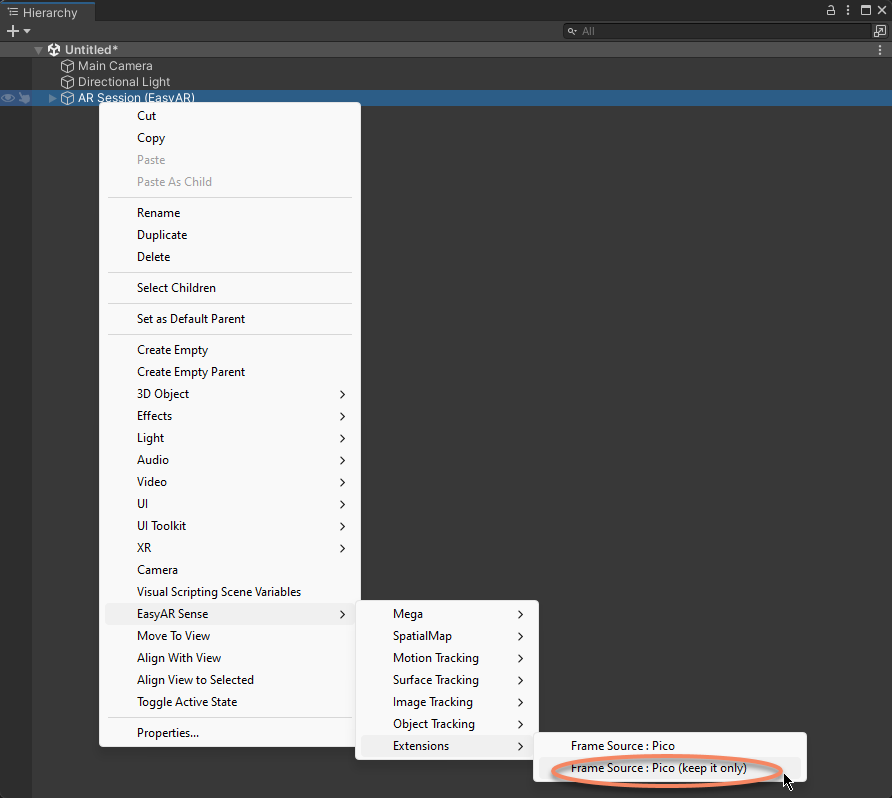The height and width of the screenshot is (798, 892).
Task: Click the Unity scene icon next to Untitled
Action: point(54,50)
